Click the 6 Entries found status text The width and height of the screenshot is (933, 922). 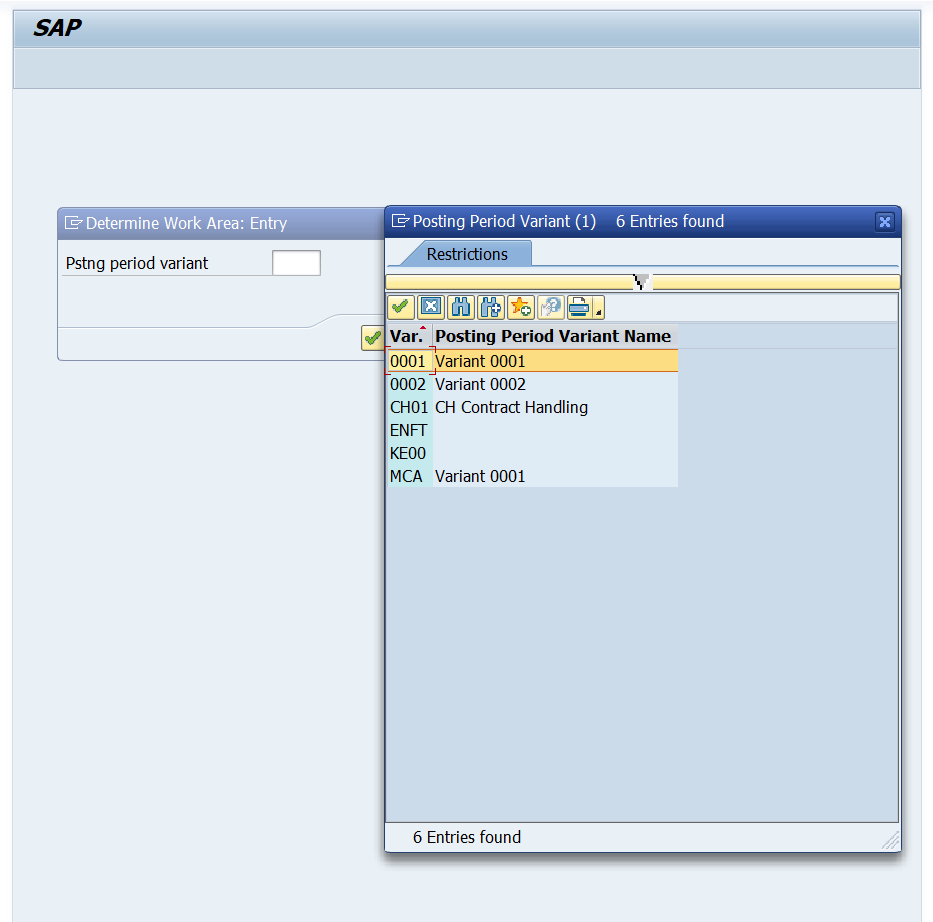point(466,838)
